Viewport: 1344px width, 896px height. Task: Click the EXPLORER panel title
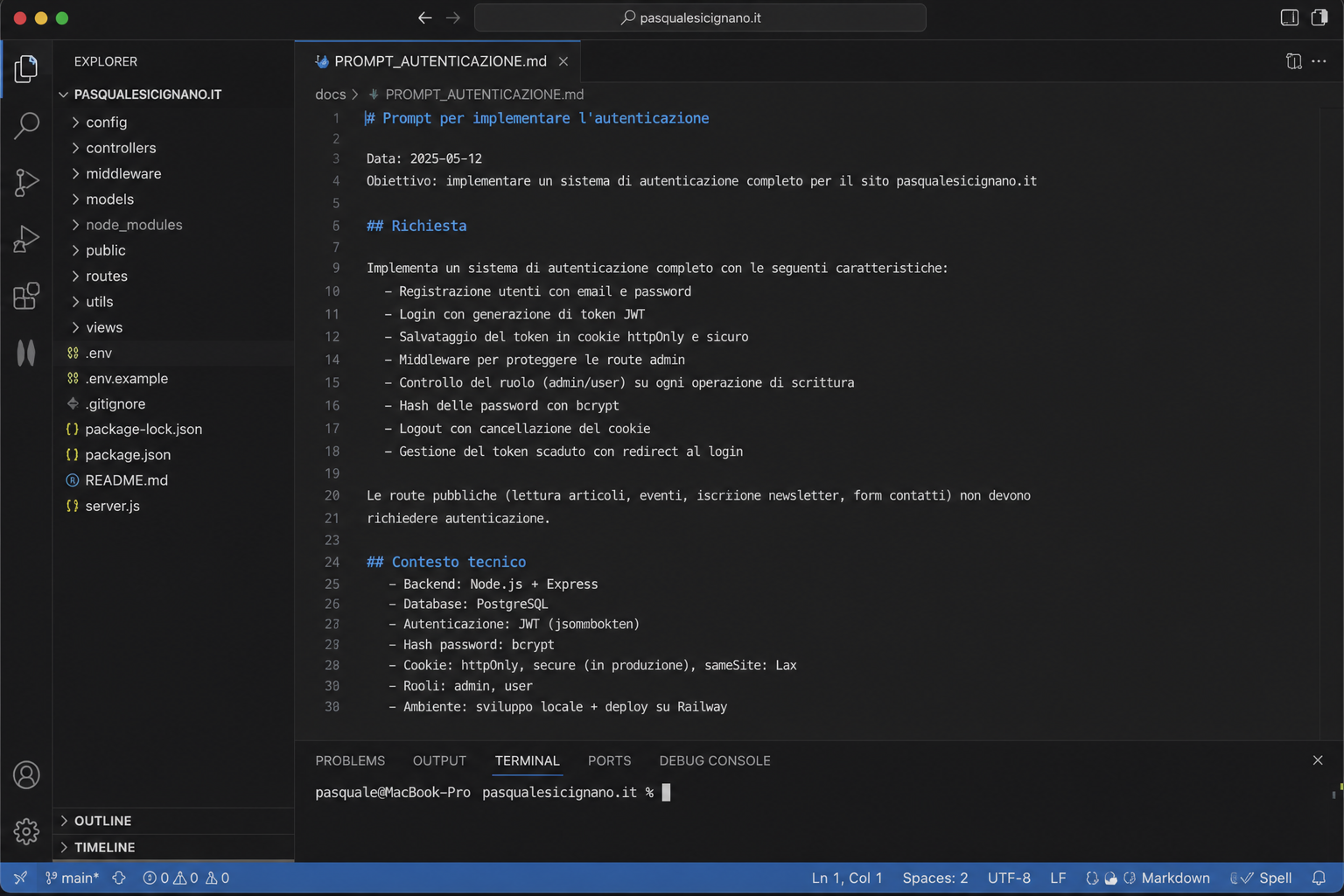click(x=106, y=61)
